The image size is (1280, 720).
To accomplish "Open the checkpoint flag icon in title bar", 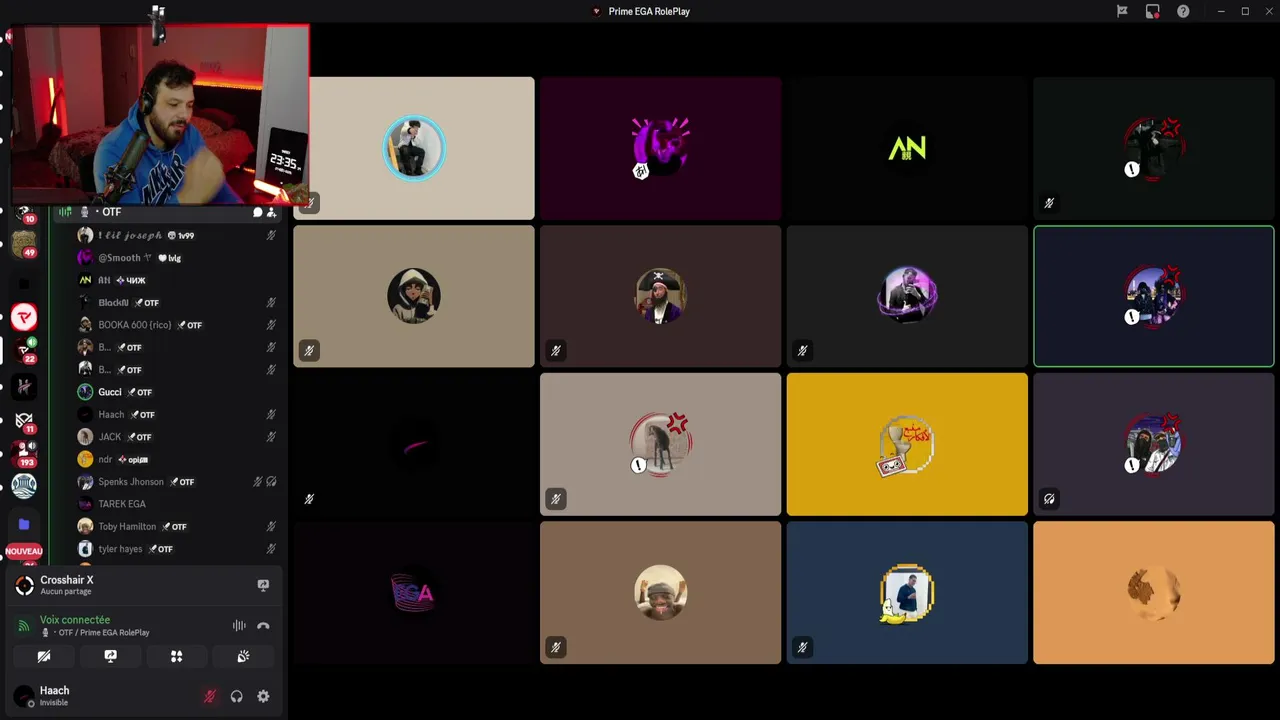I will 1122,11.
